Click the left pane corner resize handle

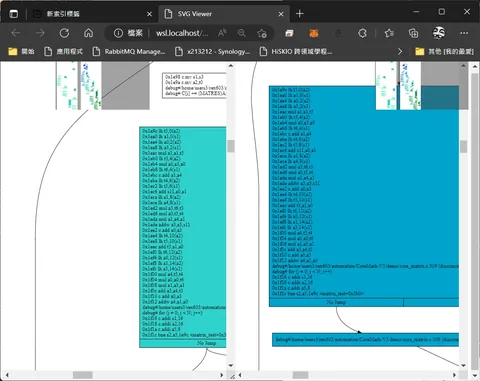(232, 376)
